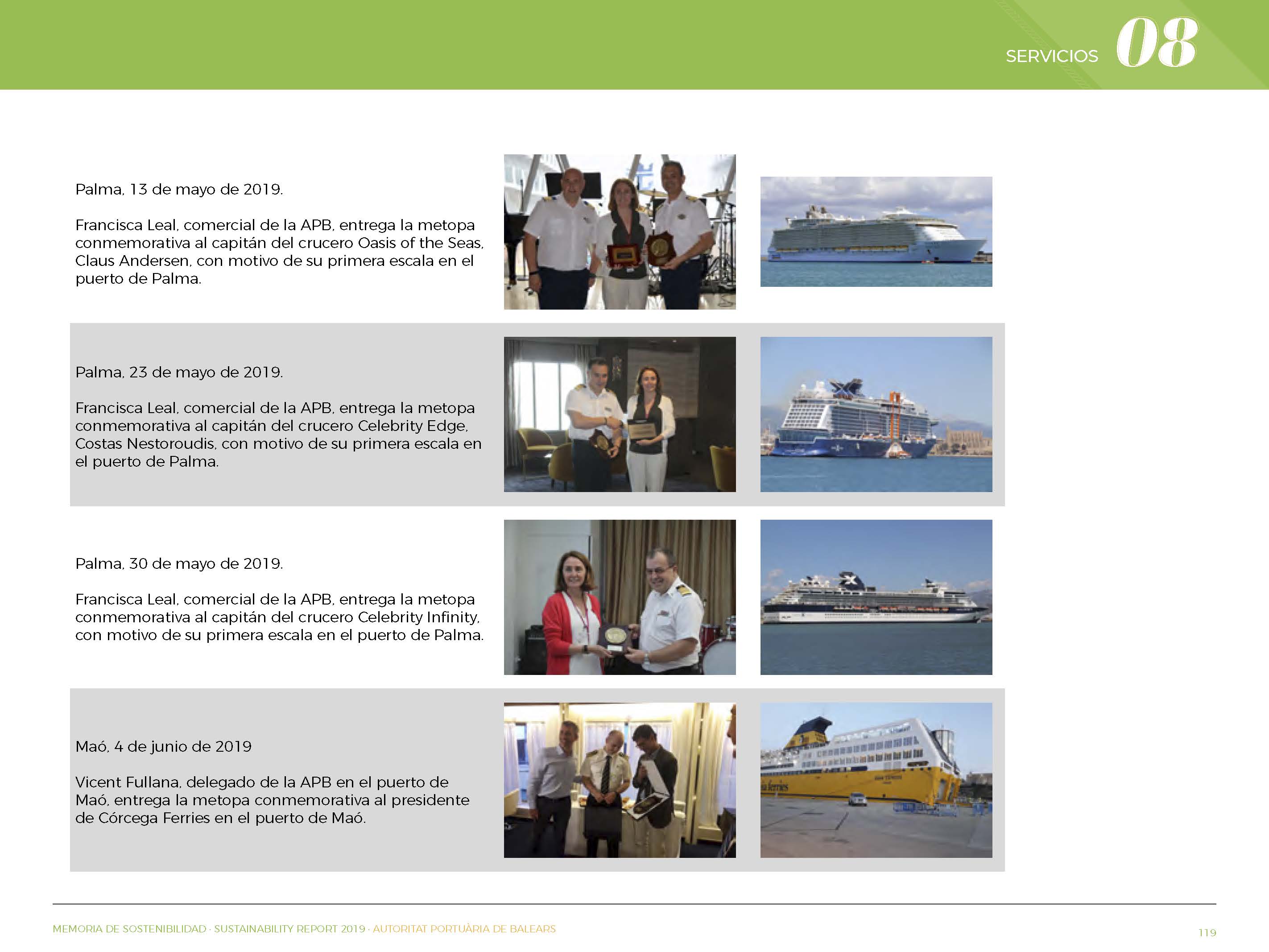Open the Celebrity Infinity ship photo

click(x=876, y=597)
